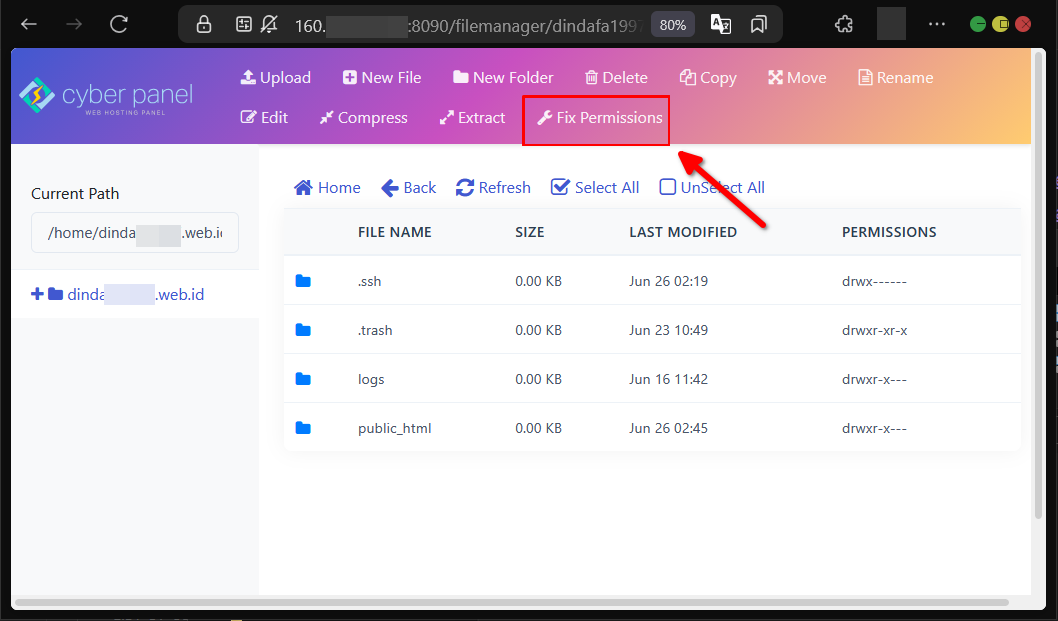Open the browser extensions icon
The image size is (1058, 621).
pyautogui.click(x=843, y=24)
